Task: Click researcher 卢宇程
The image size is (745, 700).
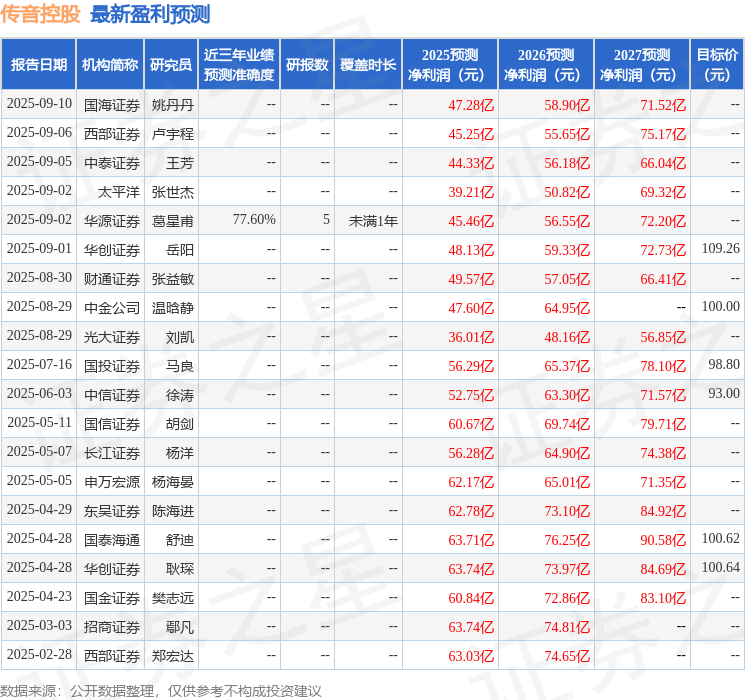Action: [x=172, y=134]
